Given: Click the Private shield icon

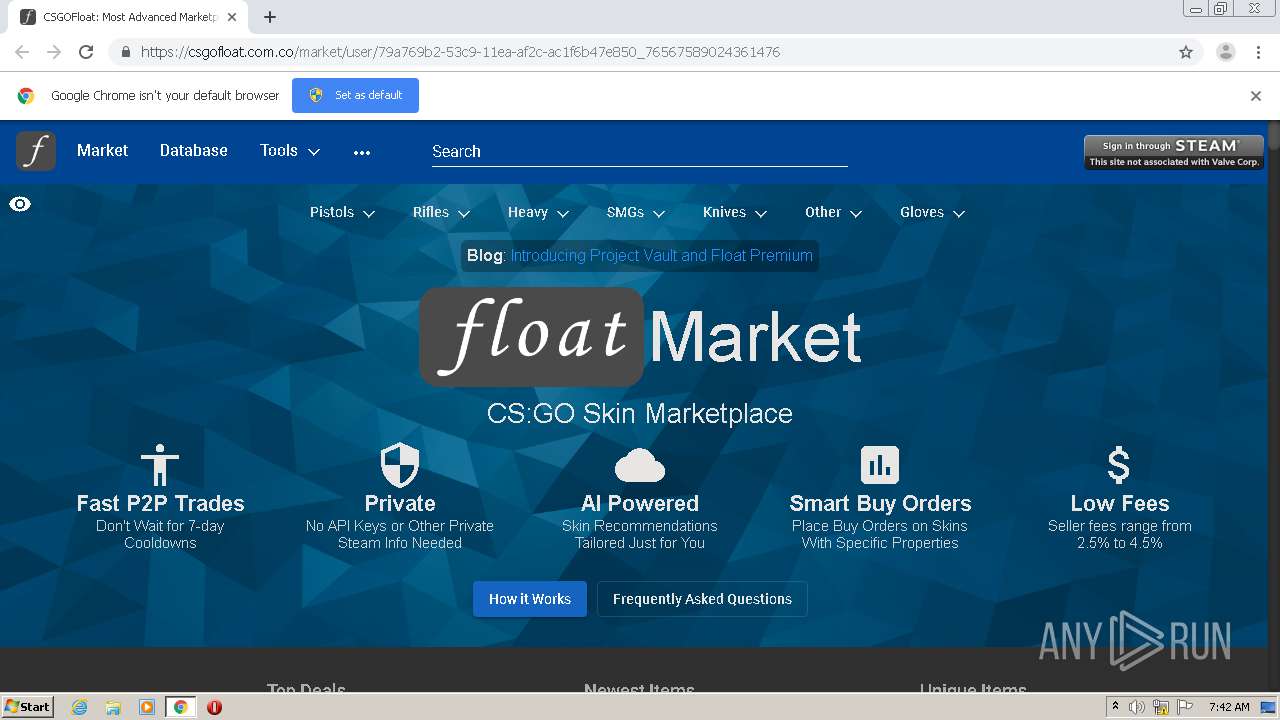Looking at the screenshot, I should (400, 465).
